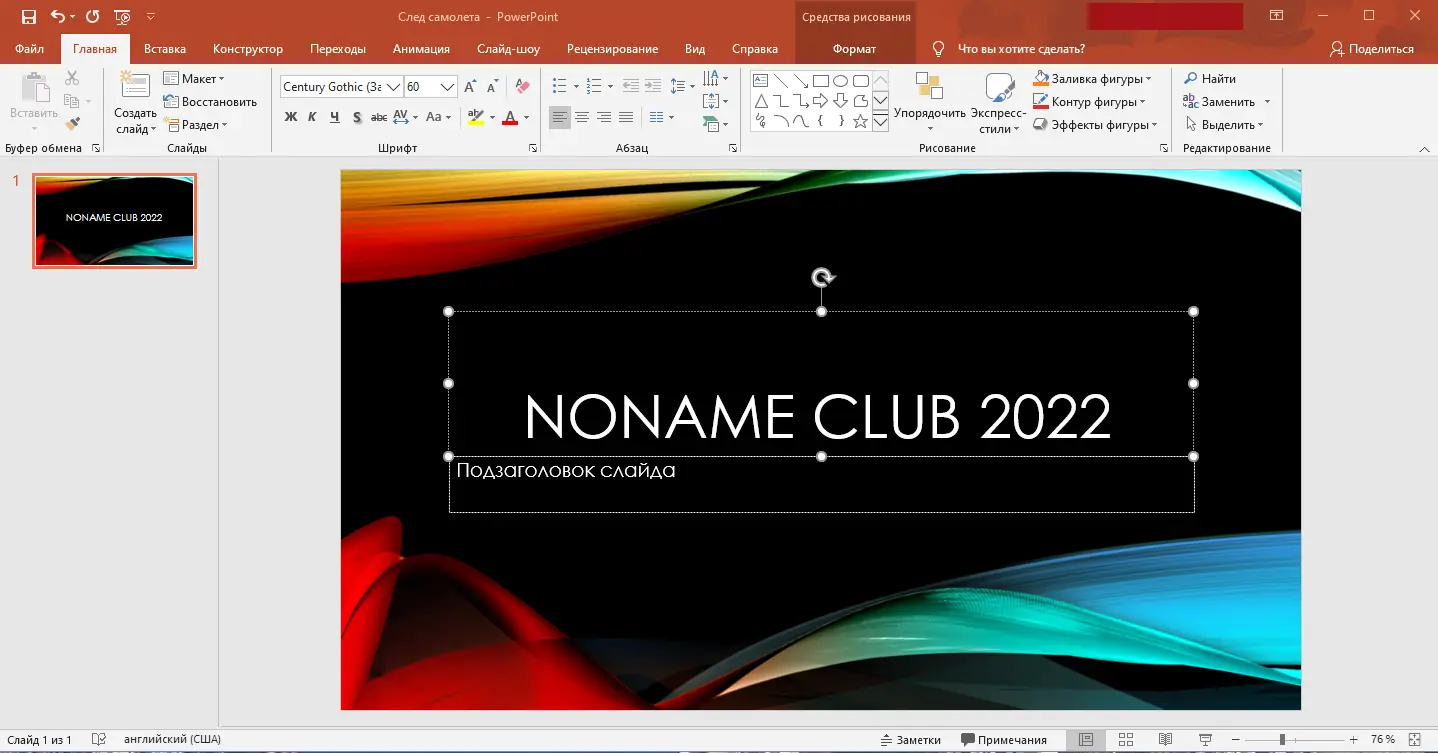Viewport: 1438px width, 753px height.
Task: Clear all text formatting with eraser icon
Action: coord(522,87)
